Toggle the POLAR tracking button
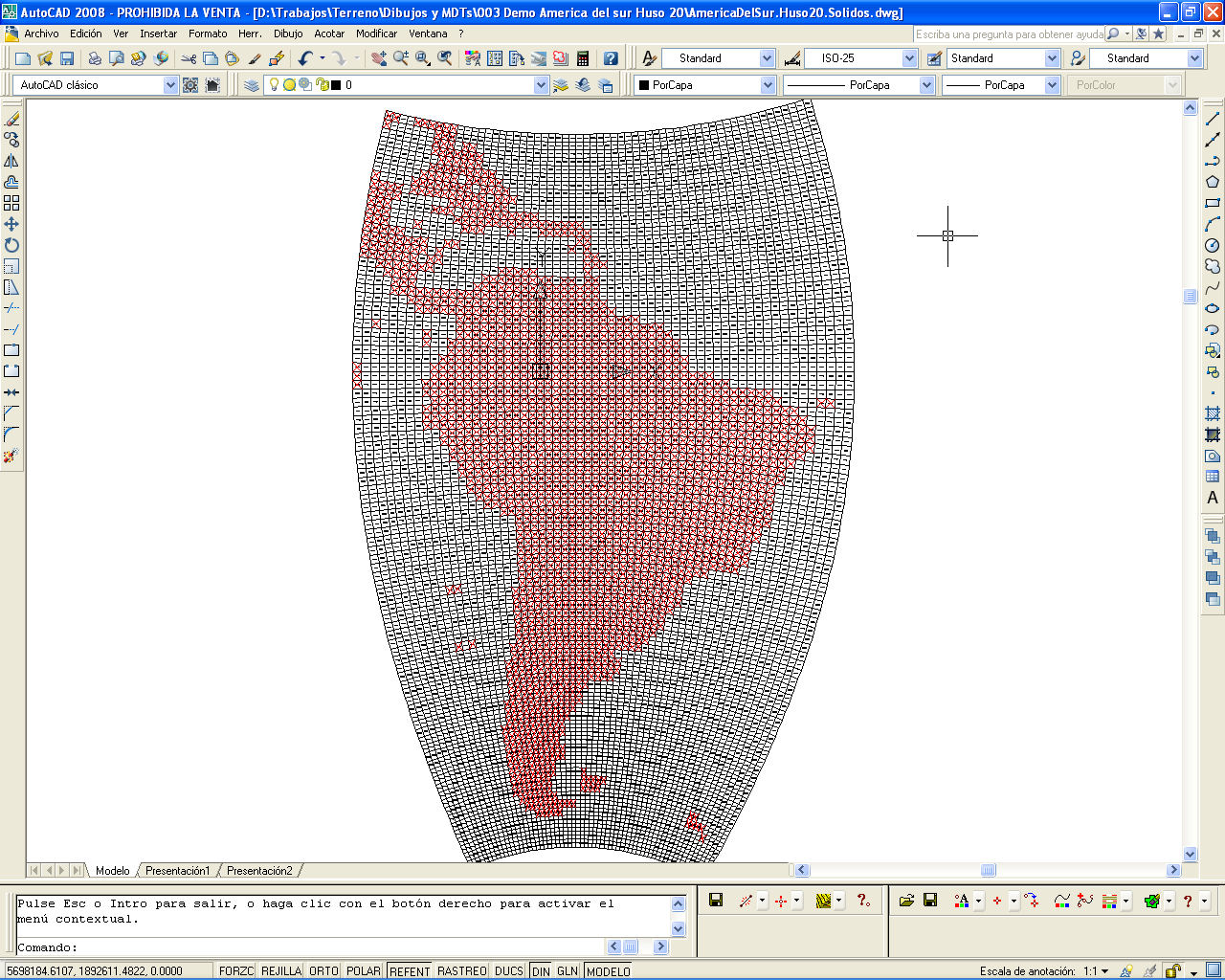 point(364,970)
